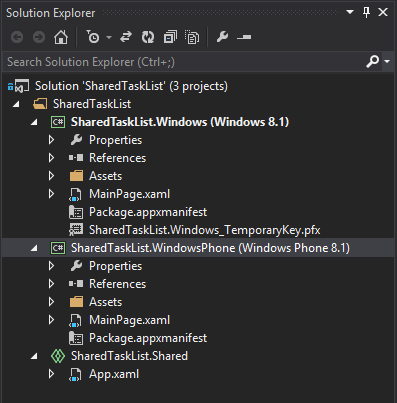The width and height of the screenshot is (397, 403).
Task: Select References in SharedTaskList.Windows project
Action: [117, 158]
